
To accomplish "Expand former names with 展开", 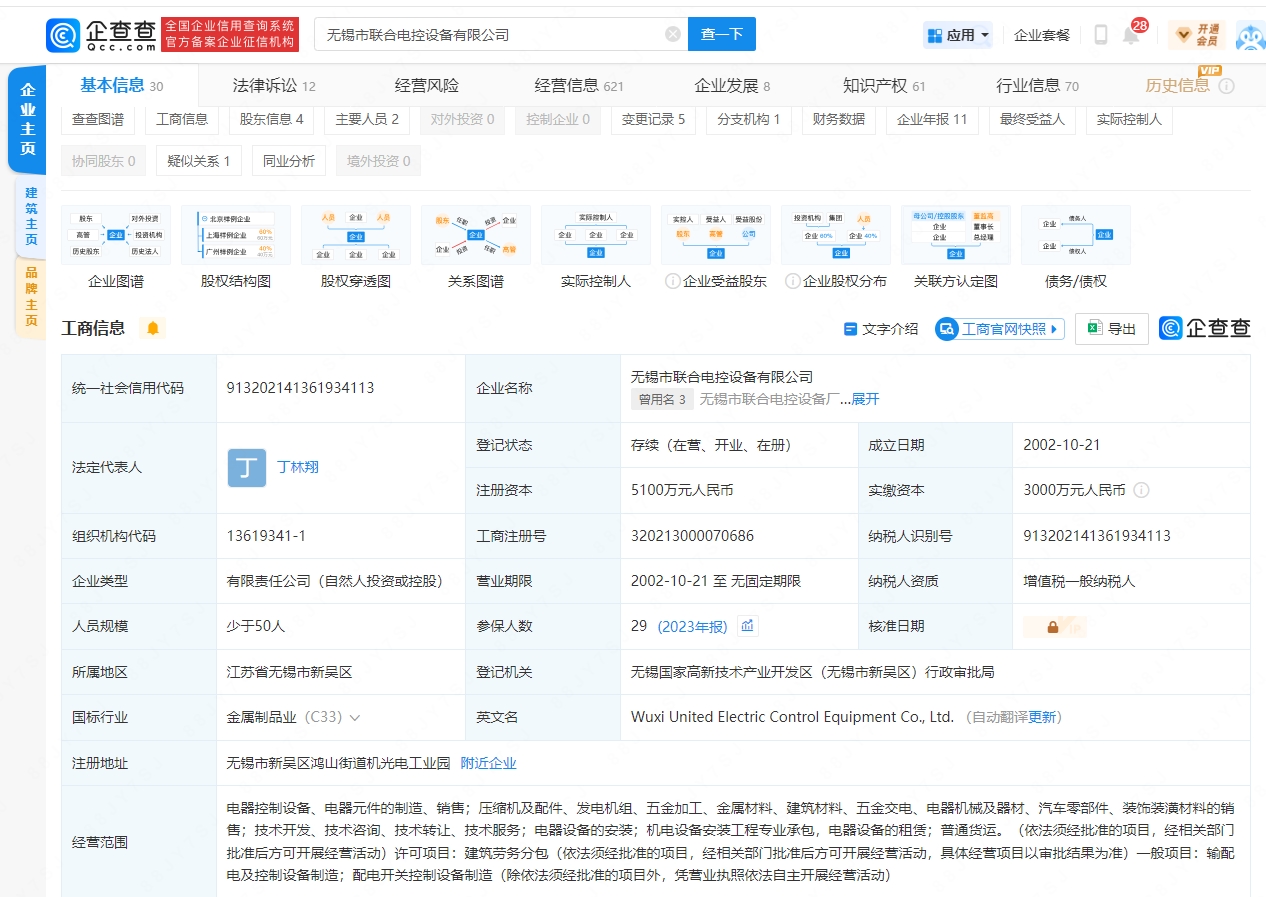I will (866, 399).
